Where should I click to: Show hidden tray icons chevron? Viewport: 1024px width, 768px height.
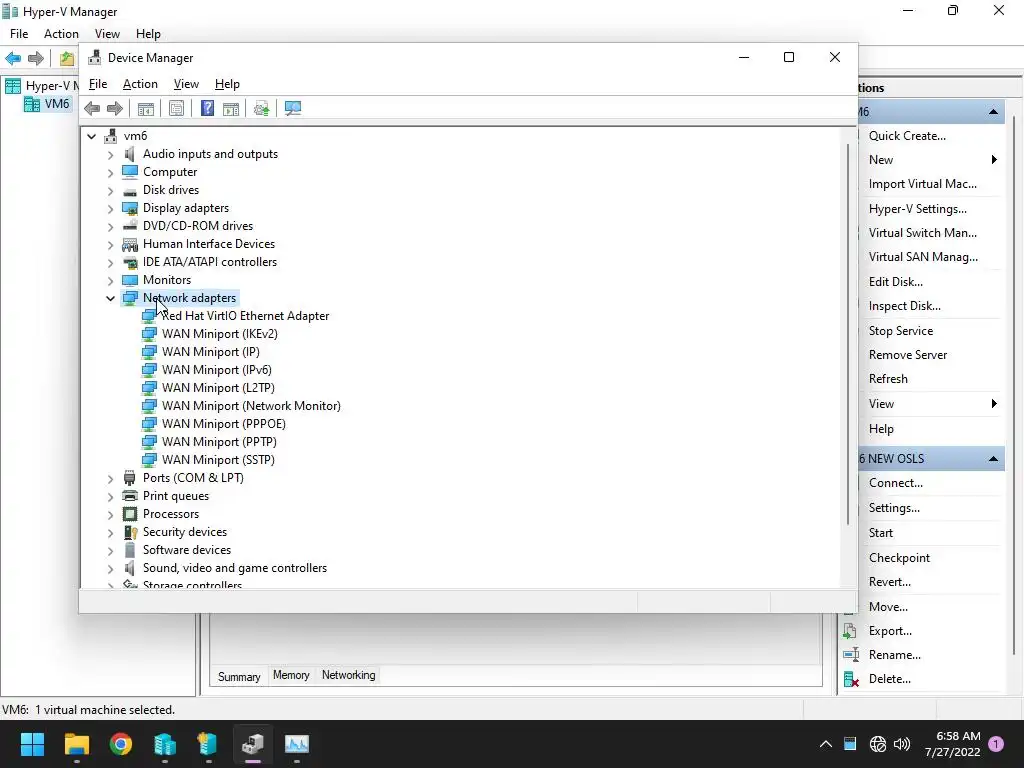click(x=825, y=744)
